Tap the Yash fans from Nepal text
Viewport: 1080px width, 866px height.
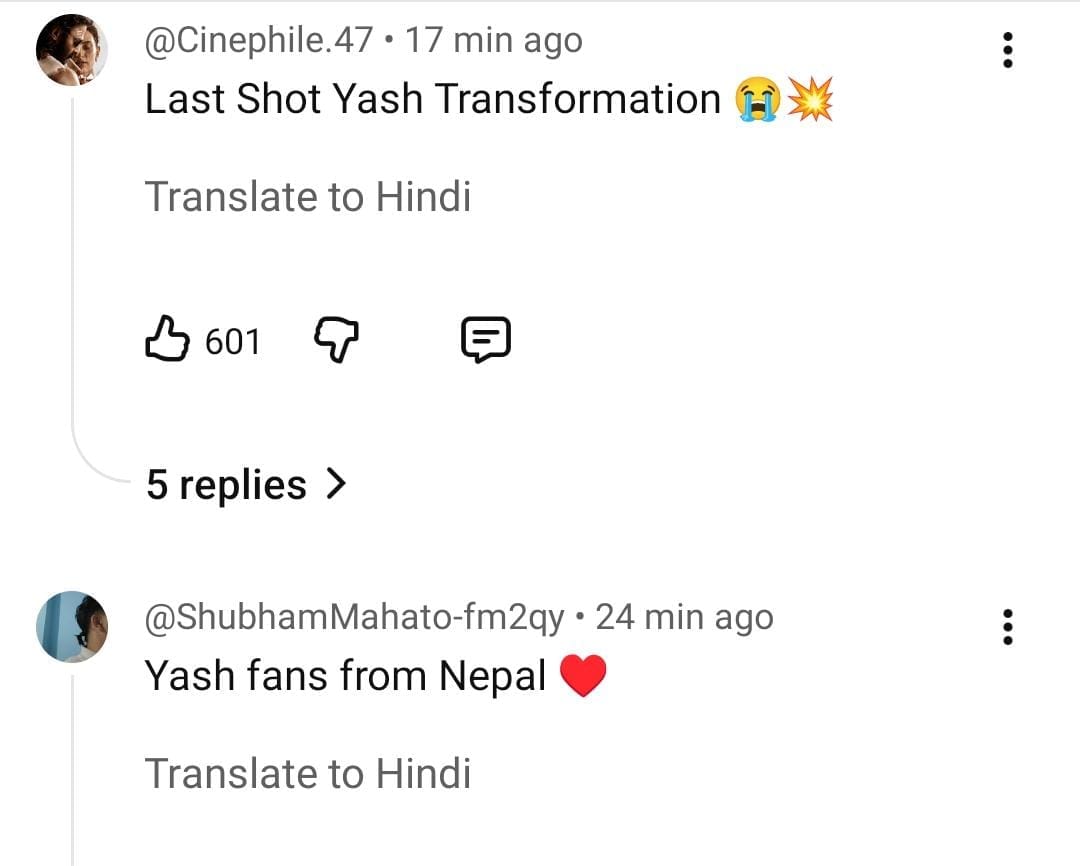point(345,677)
